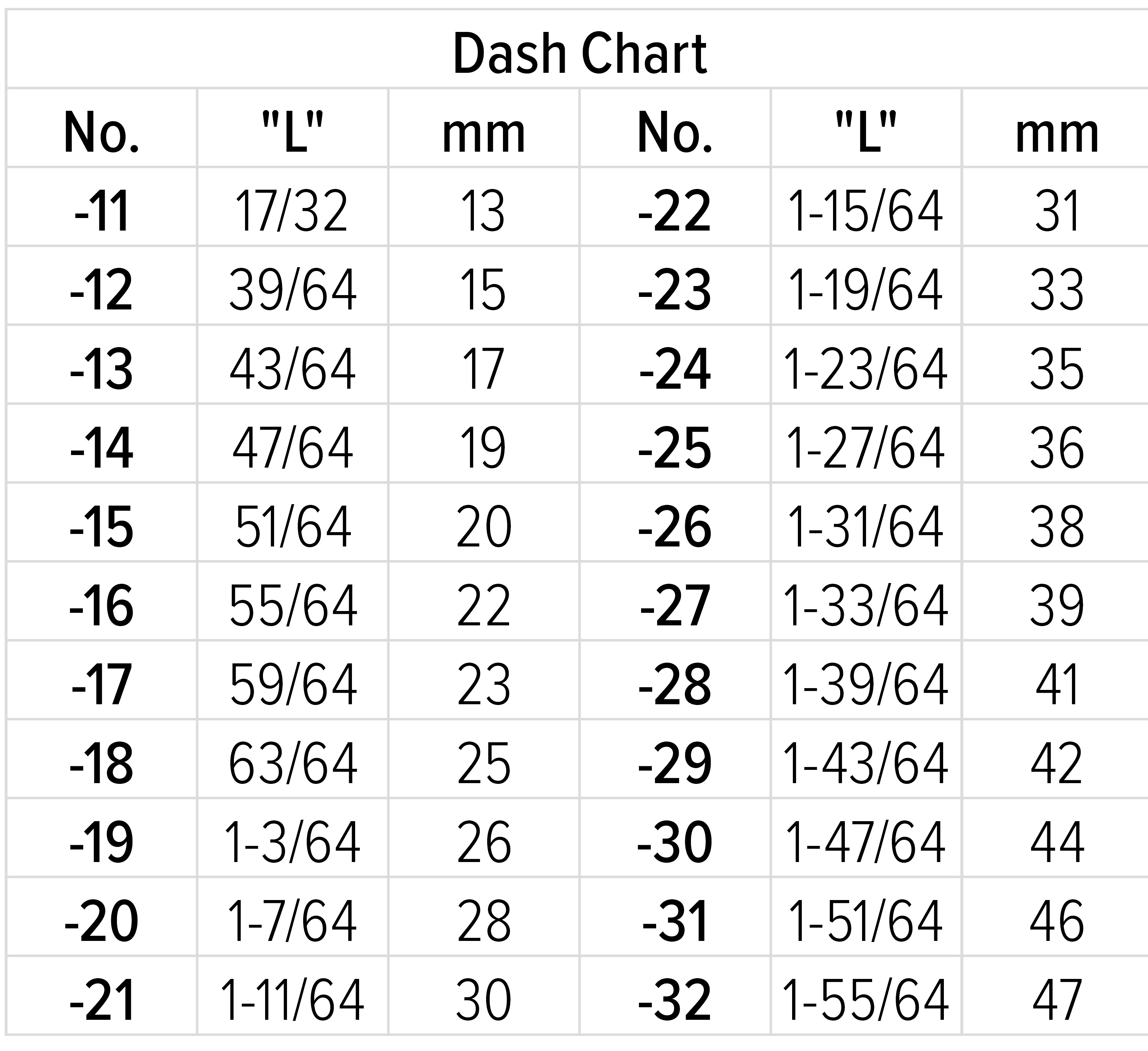Select dash number -30 cell
This screenshot has height=1051, width=1148.
(675, 842)
